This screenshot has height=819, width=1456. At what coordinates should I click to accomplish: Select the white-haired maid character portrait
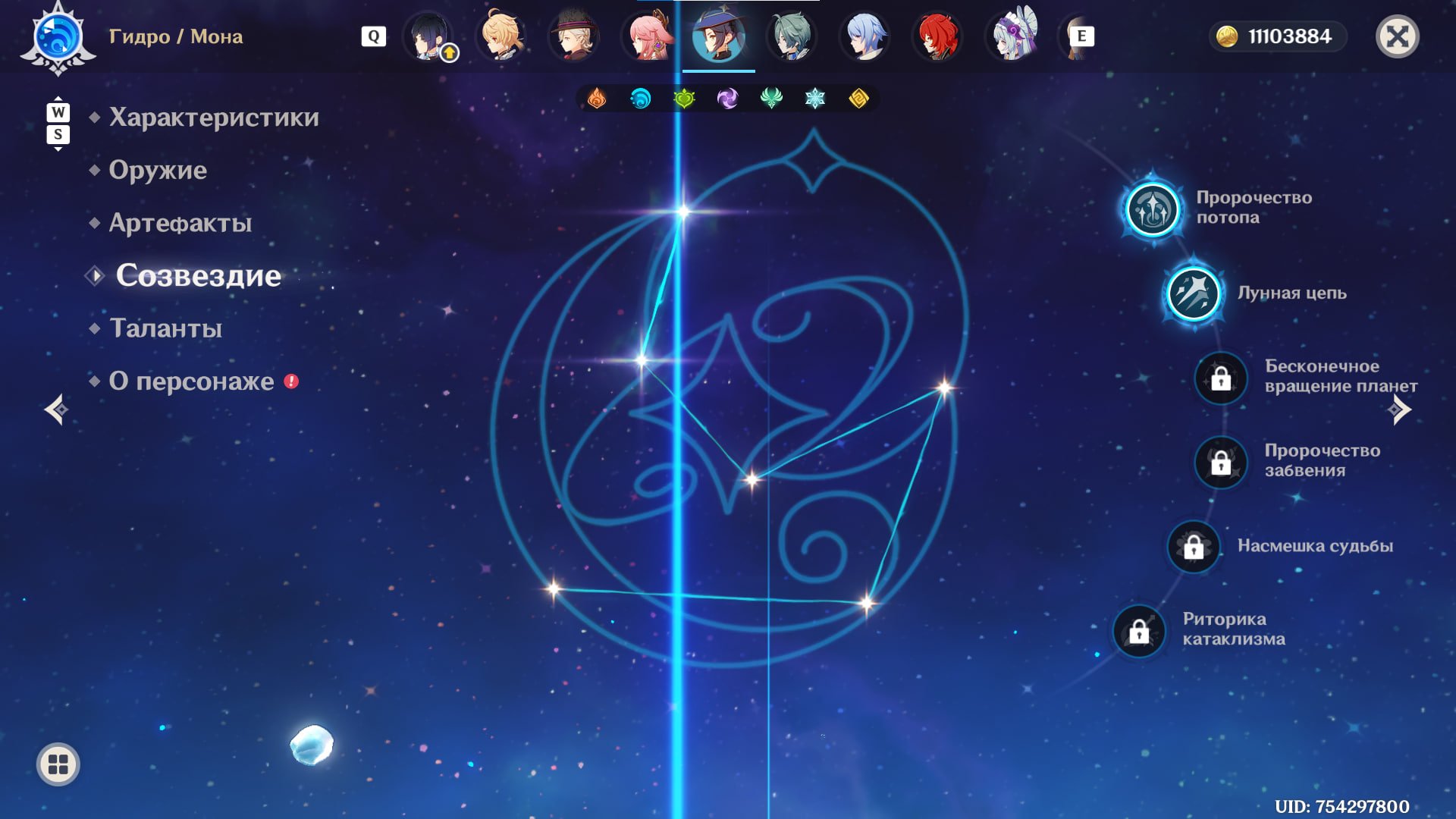pos(1011,36)
